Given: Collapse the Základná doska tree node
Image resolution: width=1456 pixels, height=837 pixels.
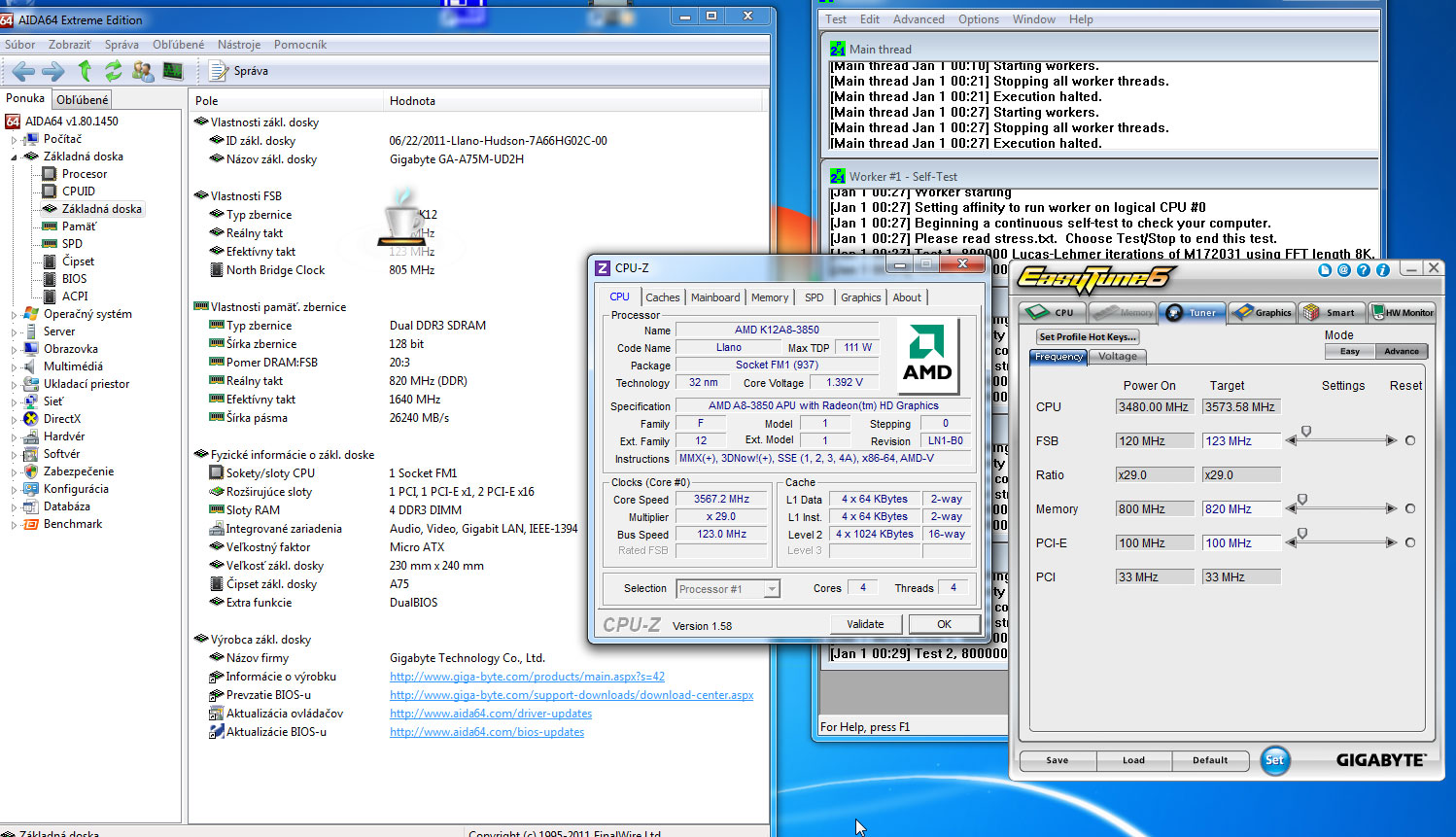Looking at the screenshot, I should coord(14,157).
